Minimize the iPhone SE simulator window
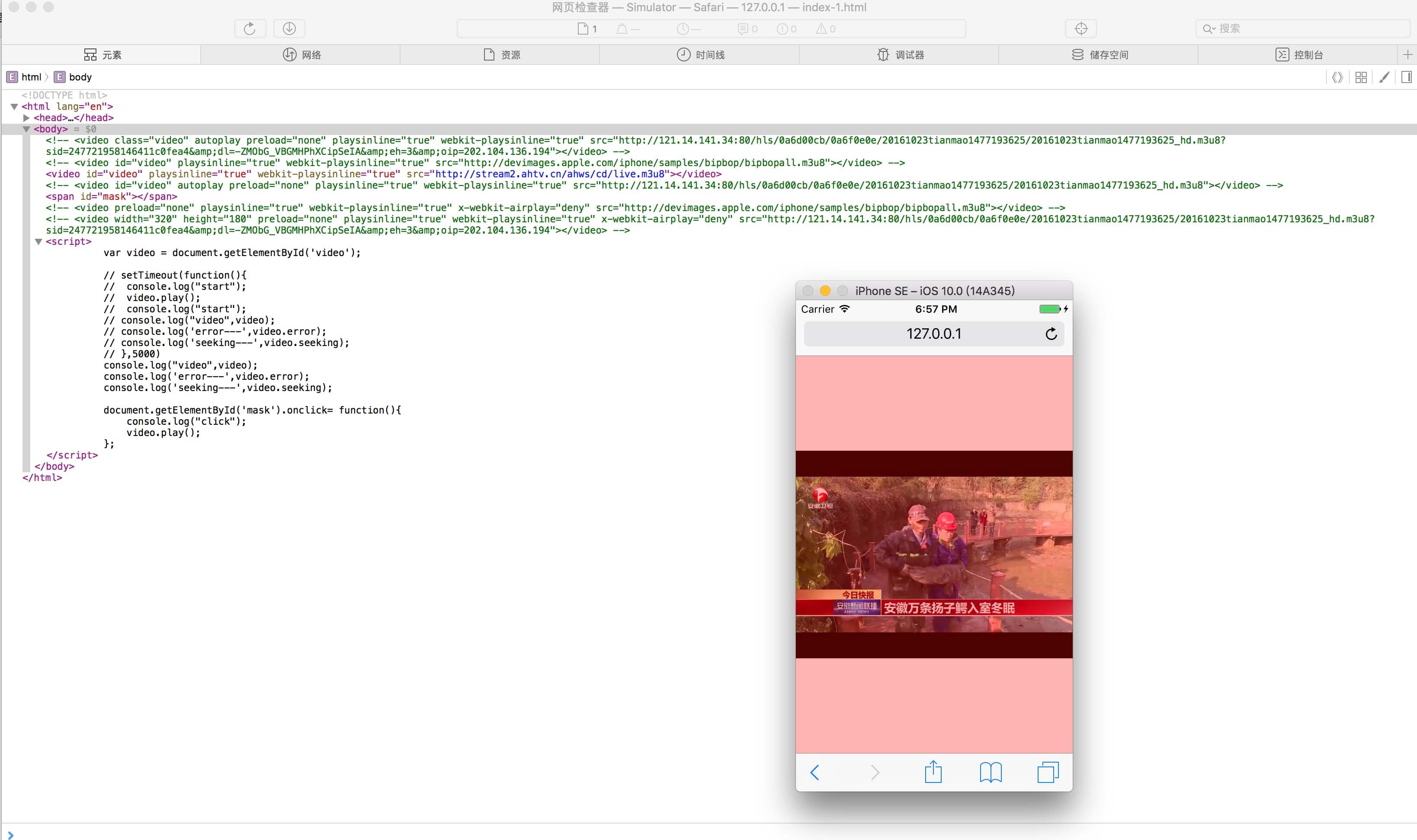Screen dimensions: 1417x840 click(x=825, y=291)
